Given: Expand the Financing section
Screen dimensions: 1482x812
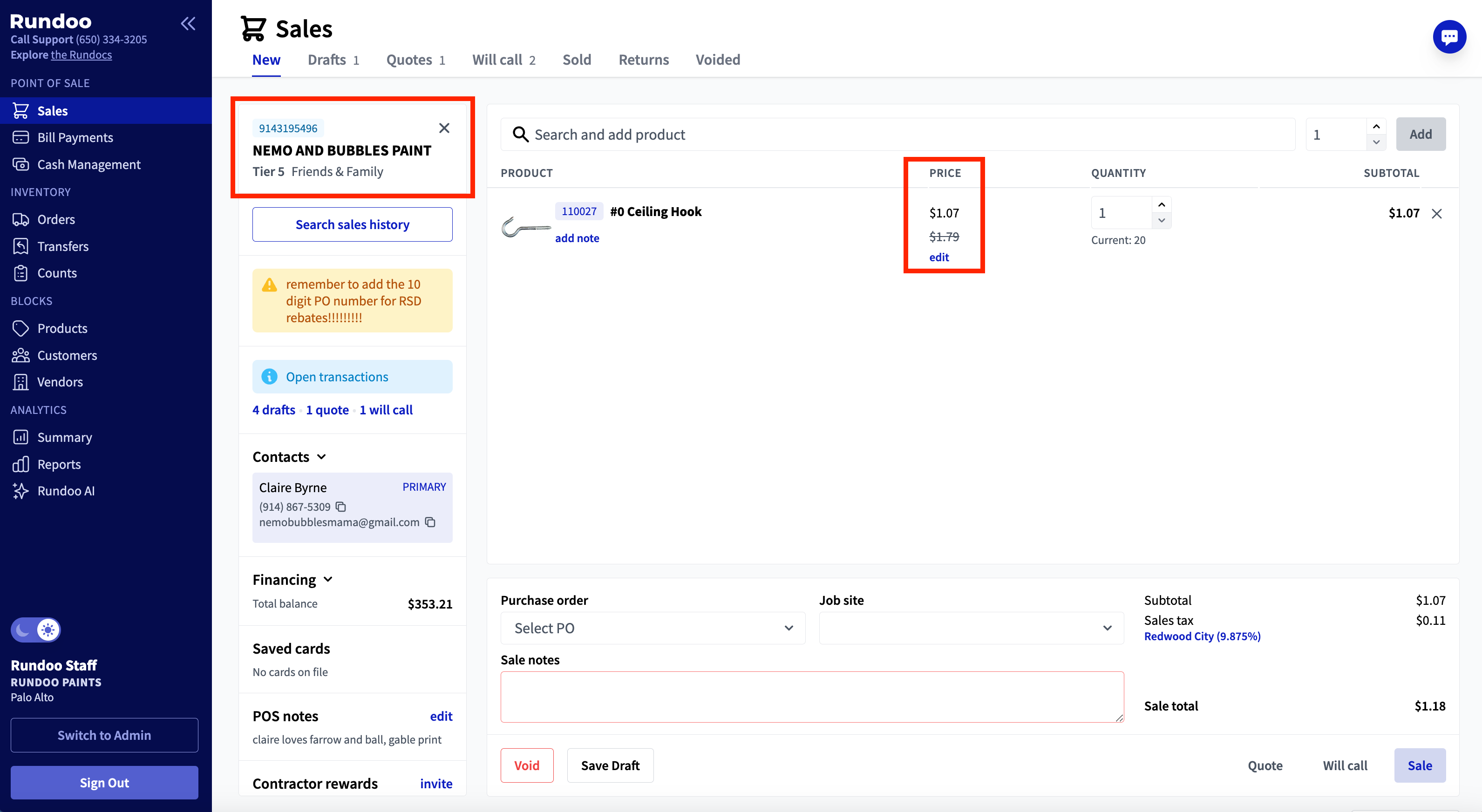Looking at the screenshot, I should (x=328, y=579).
